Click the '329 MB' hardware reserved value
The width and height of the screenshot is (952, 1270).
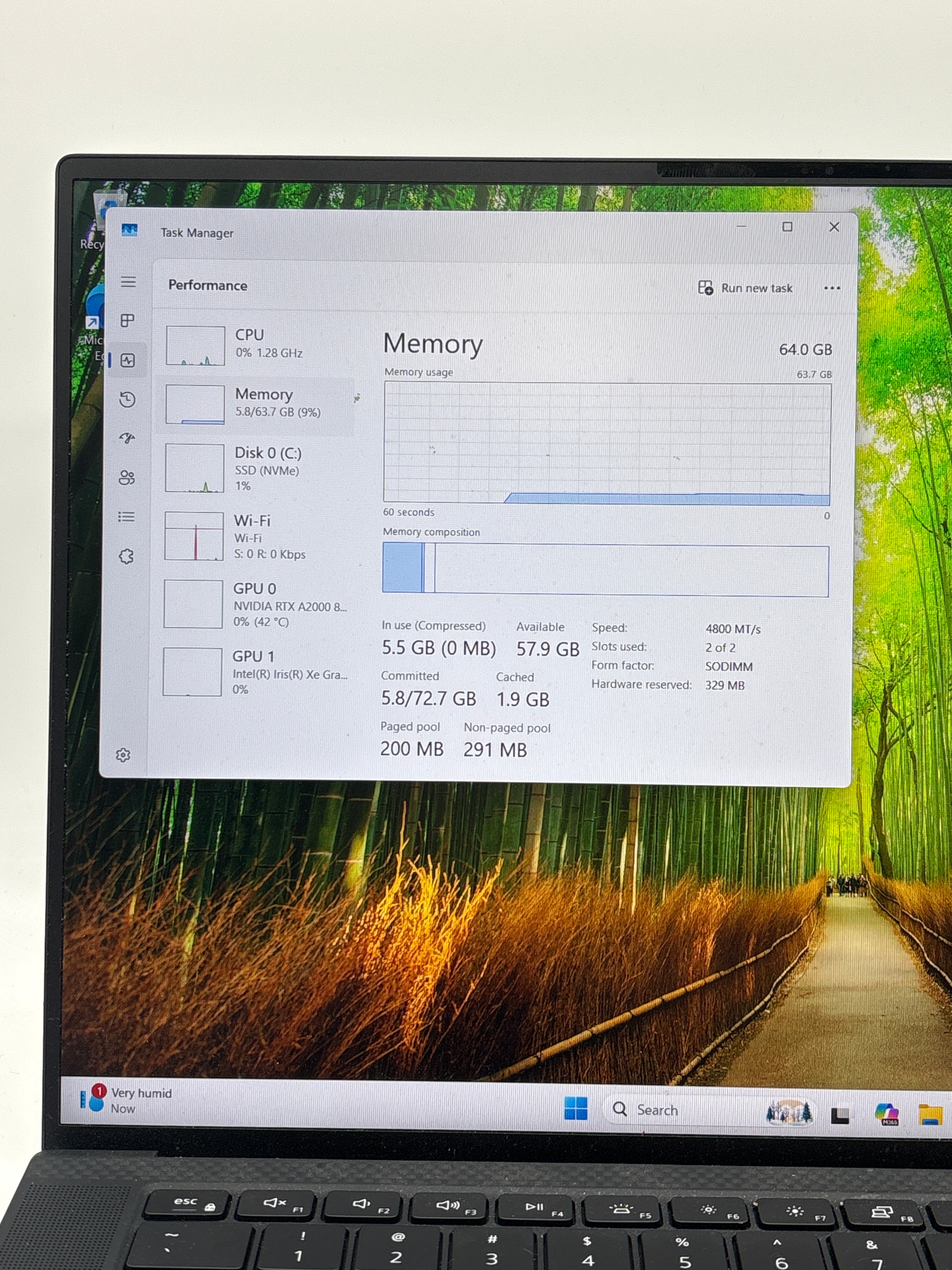[x=725, y=685]
